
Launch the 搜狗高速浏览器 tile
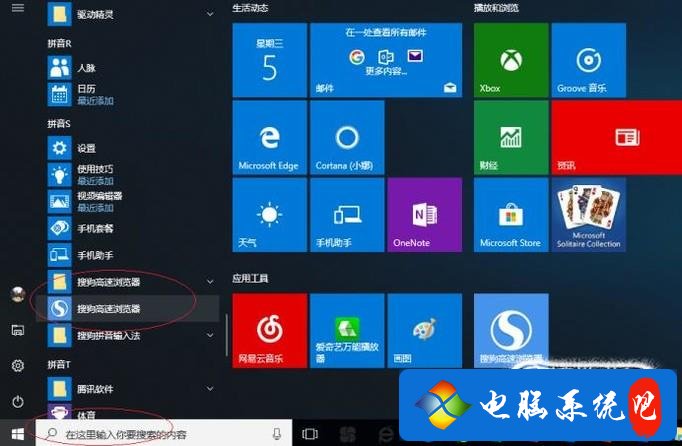[x=511, y=331]
